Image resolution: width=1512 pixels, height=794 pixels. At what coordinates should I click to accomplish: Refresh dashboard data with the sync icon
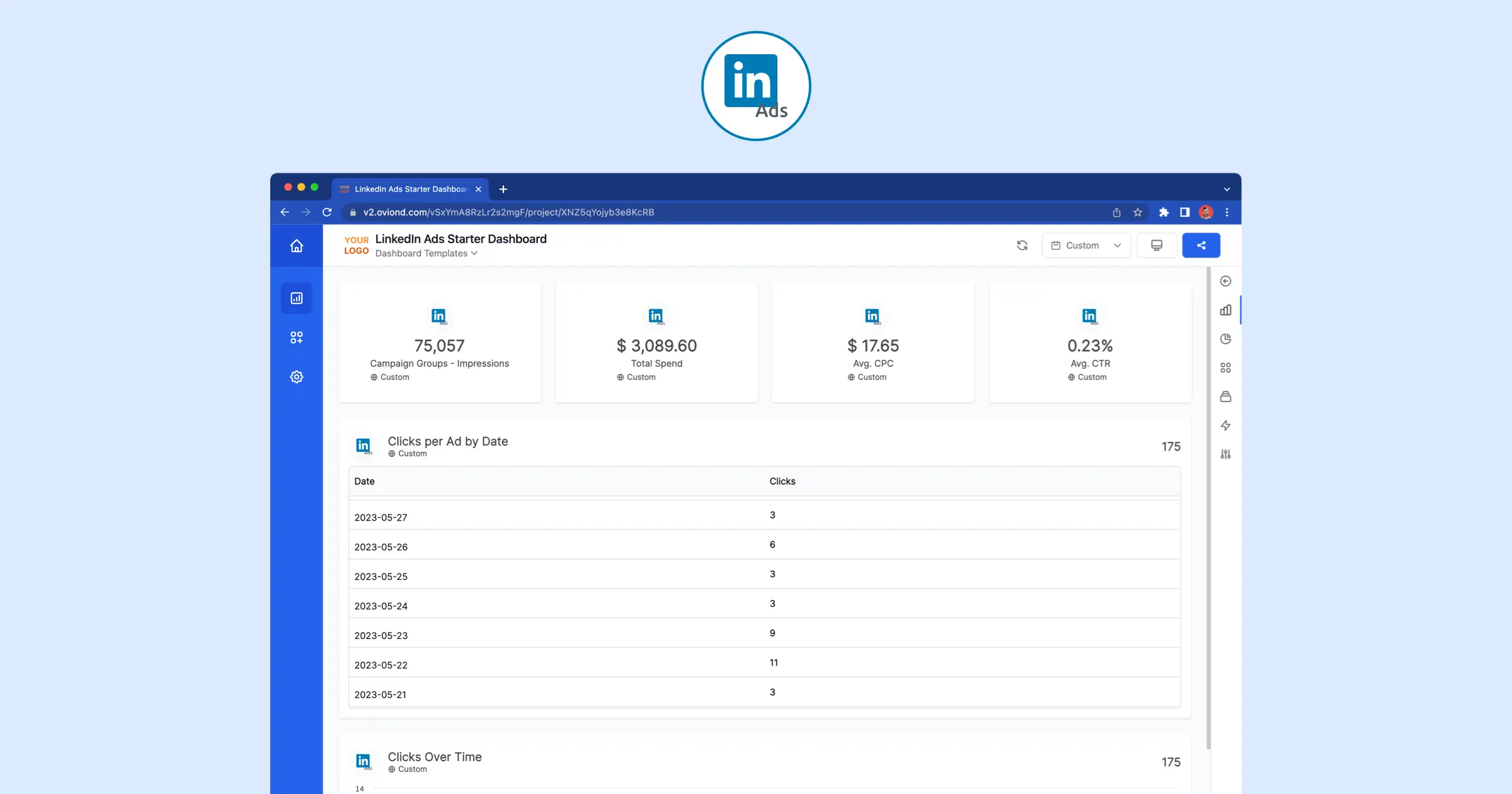(x=1022, y=245)
